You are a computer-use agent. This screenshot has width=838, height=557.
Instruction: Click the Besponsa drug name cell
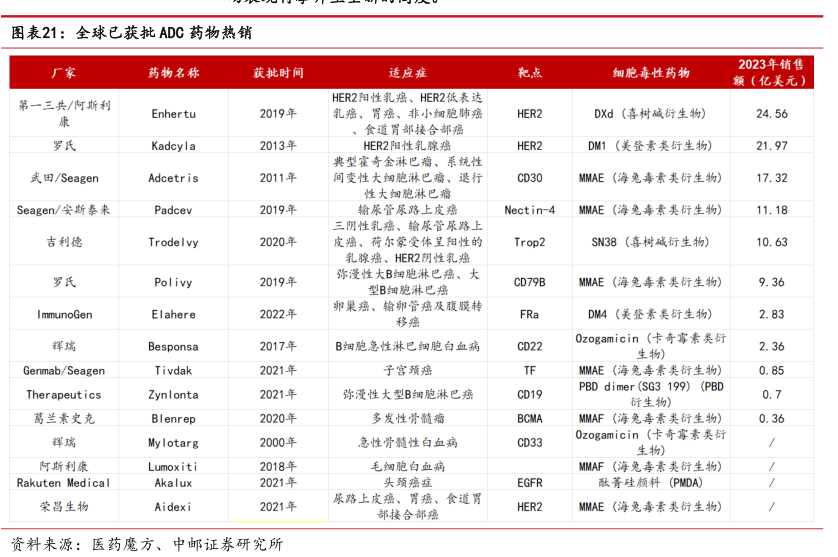point(173,346)
